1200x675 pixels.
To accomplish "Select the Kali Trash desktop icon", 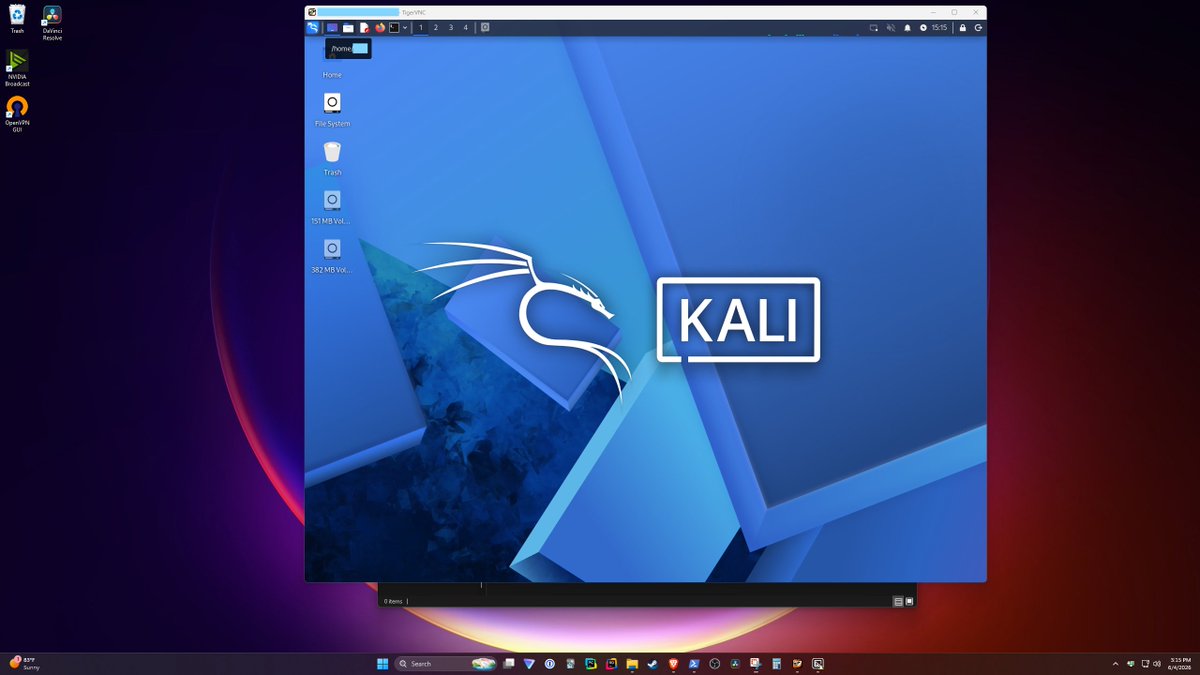I will (x=332, y=158).
